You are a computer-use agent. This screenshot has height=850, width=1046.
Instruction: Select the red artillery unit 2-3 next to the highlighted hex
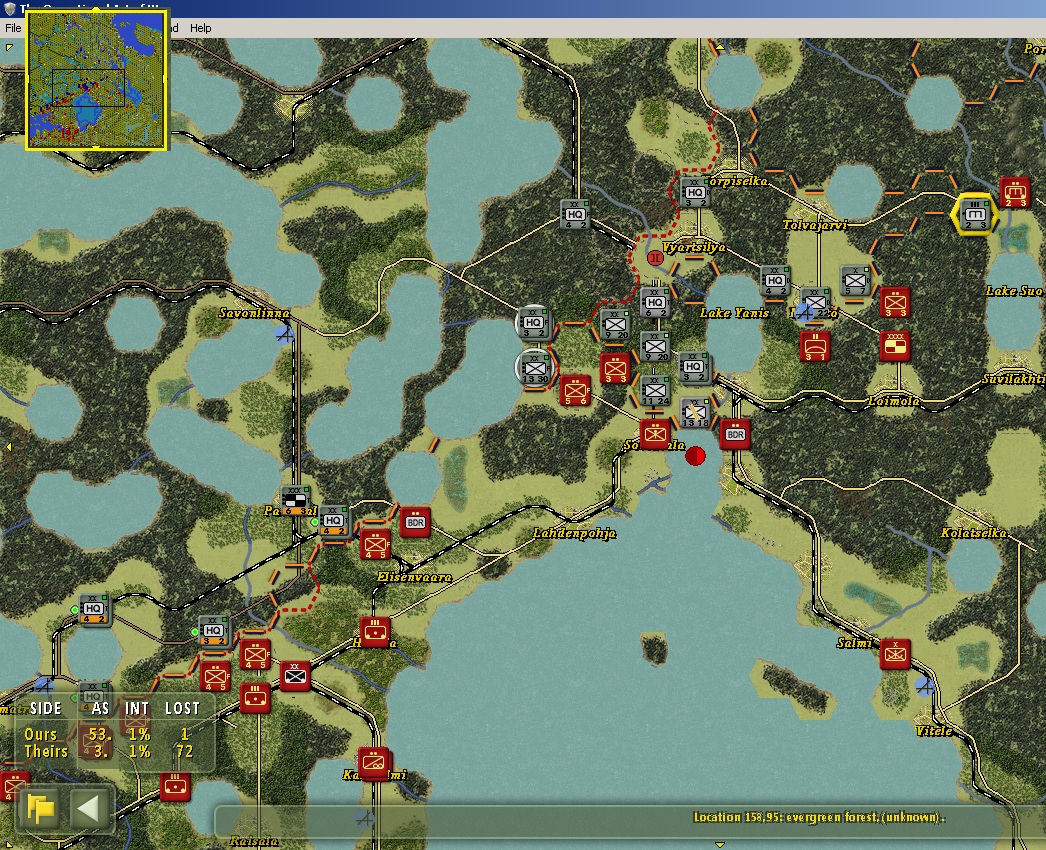click(x=1015, y=193)
